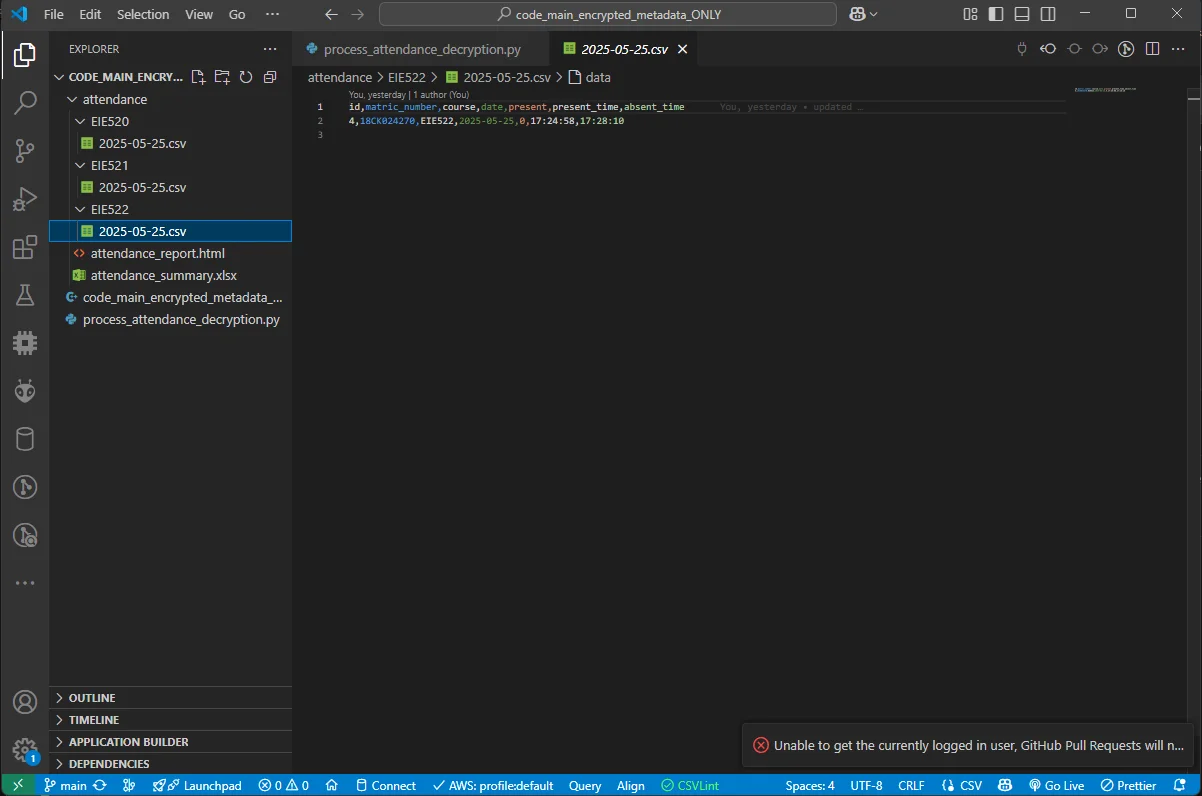Click Go Live in status bar
The image size is (1202, 796).
pos(1057,785)
